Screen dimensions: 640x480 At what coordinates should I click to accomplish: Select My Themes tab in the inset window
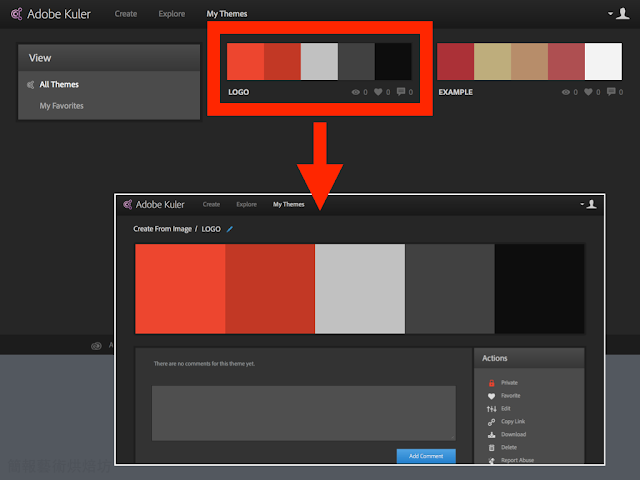click(x=289, y=204)
